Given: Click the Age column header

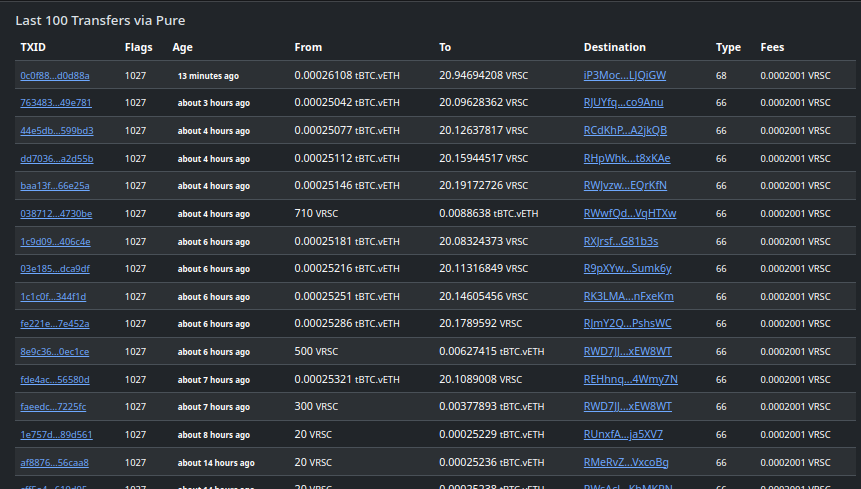Looking at the screenshot, I should pyautogui.click(x=182, y=47).
